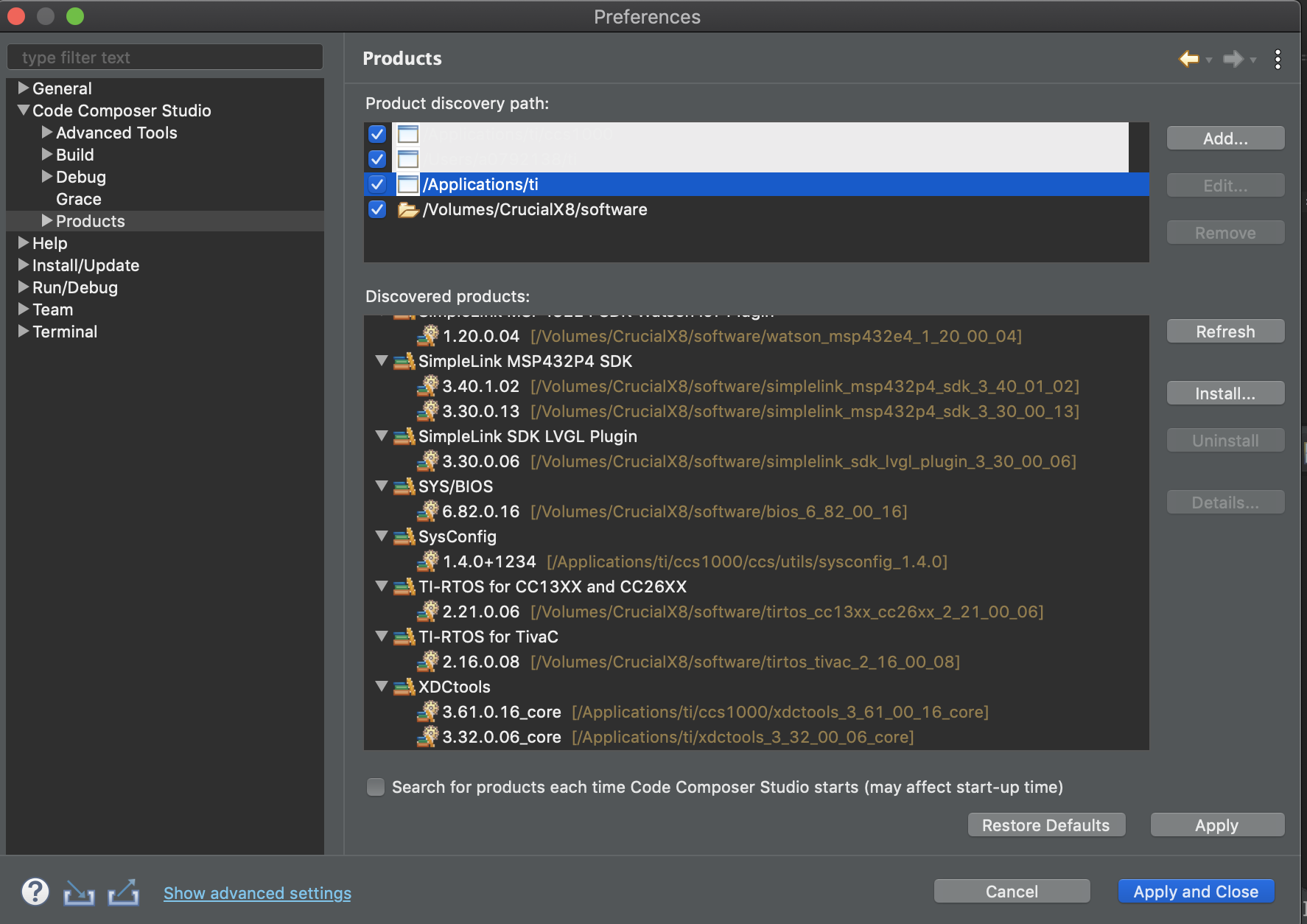Click the help question mark icon
This screenshot has width=1307, height=924.
pos(35,892)
